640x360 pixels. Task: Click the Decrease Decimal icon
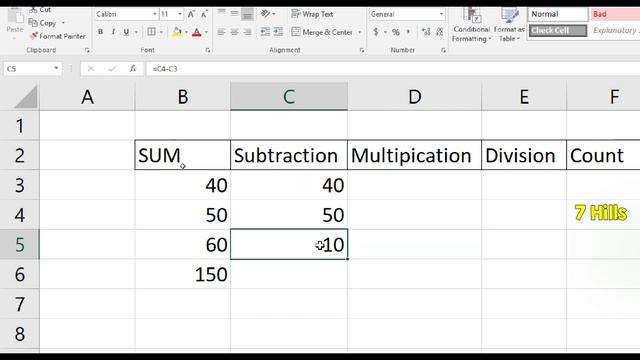point(439,32)
